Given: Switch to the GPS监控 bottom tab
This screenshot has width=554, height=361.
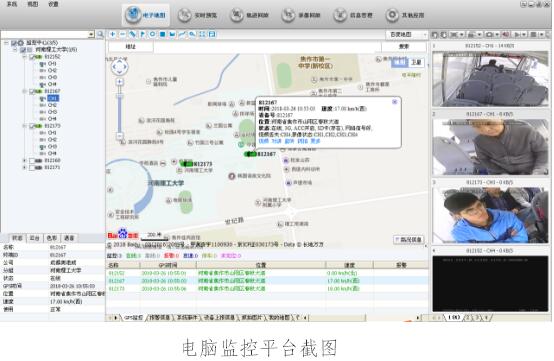Looking at the screenshot, I should 133,318.
